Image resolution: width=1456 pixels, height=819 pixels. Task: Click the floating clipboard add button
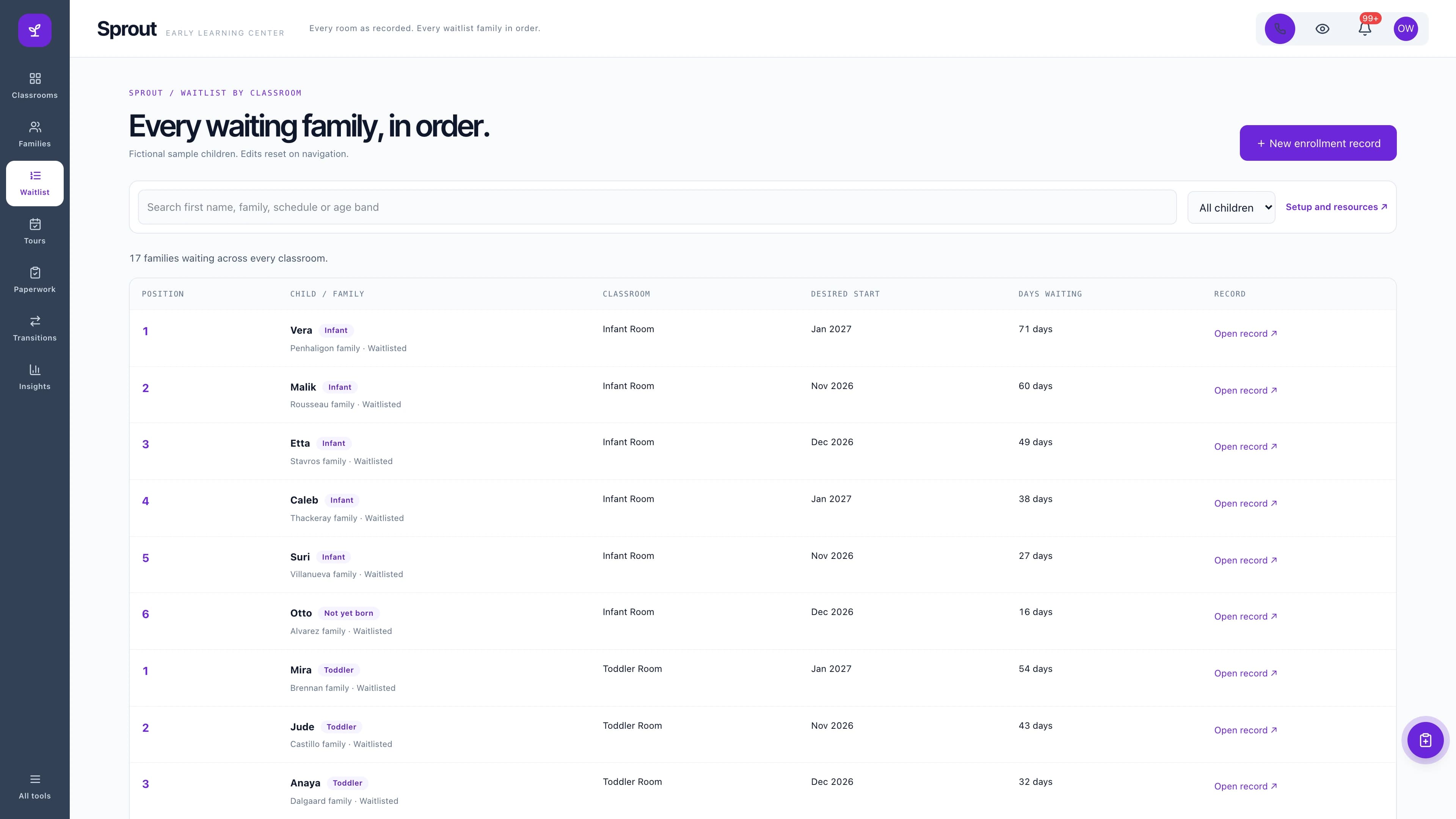pos(1425,740)
